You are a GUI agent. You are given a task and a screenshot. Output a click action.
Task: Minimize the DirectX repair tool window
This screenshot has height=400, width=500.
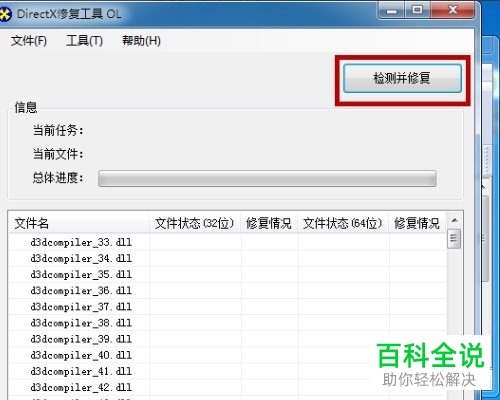[392, 10]
